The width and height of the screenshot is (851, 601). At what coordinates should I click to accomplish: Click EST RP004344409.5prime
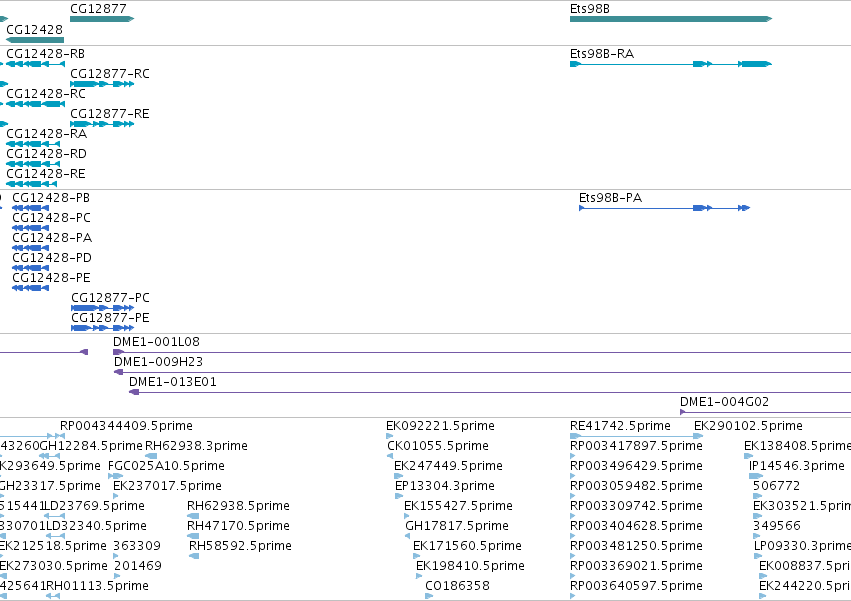click(x=126, y=426)
